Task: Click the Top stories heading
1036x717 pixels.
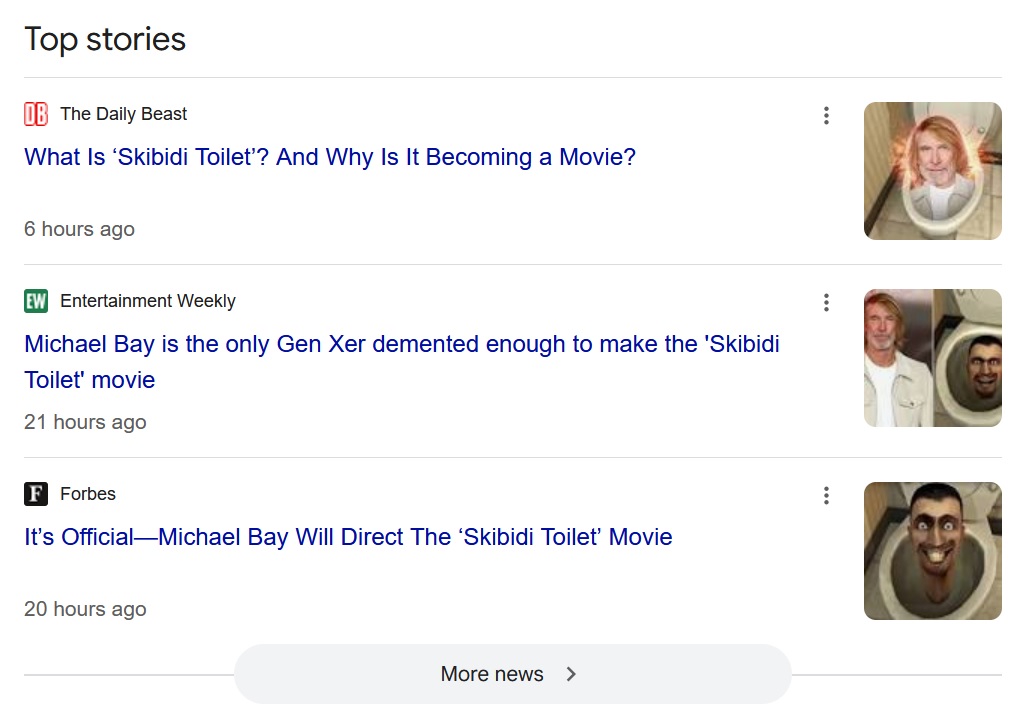Action: pyautogui.click(x=105, y=39)
